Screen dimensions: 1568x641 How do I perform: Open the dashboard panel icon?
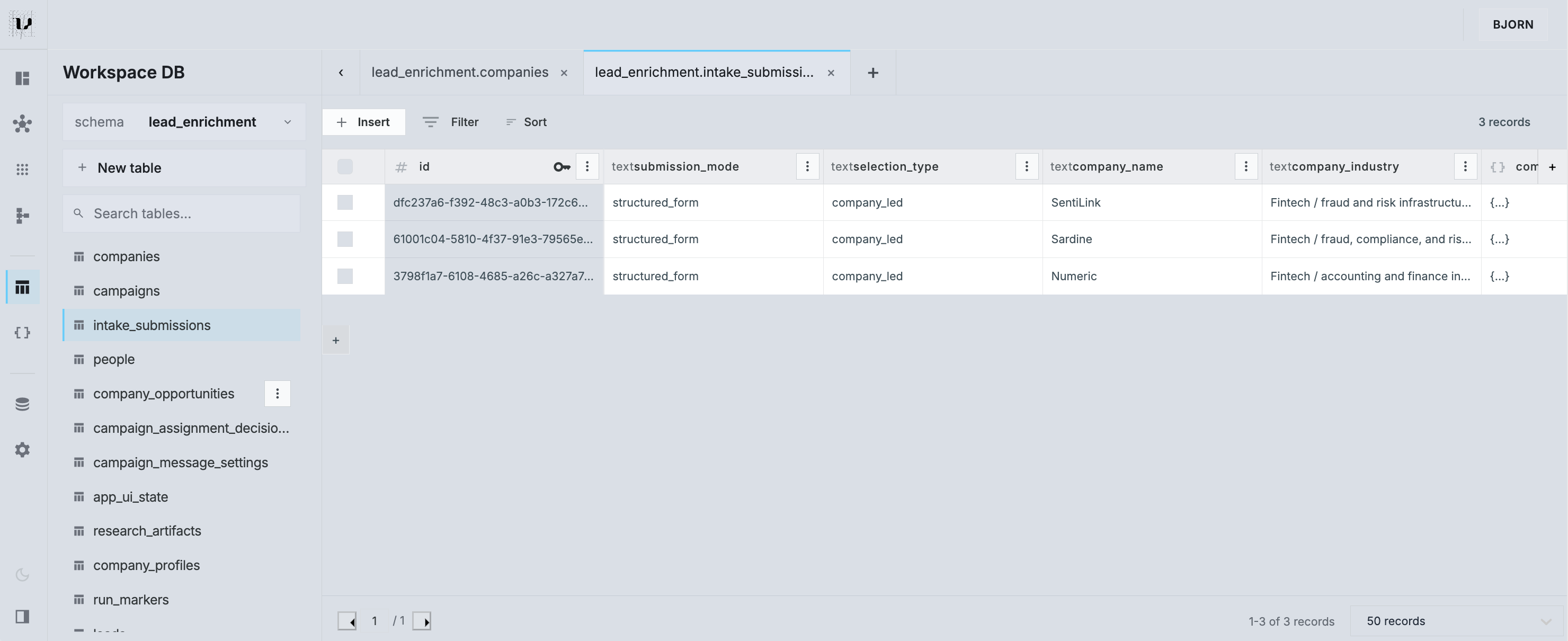[x=23, y=78]
